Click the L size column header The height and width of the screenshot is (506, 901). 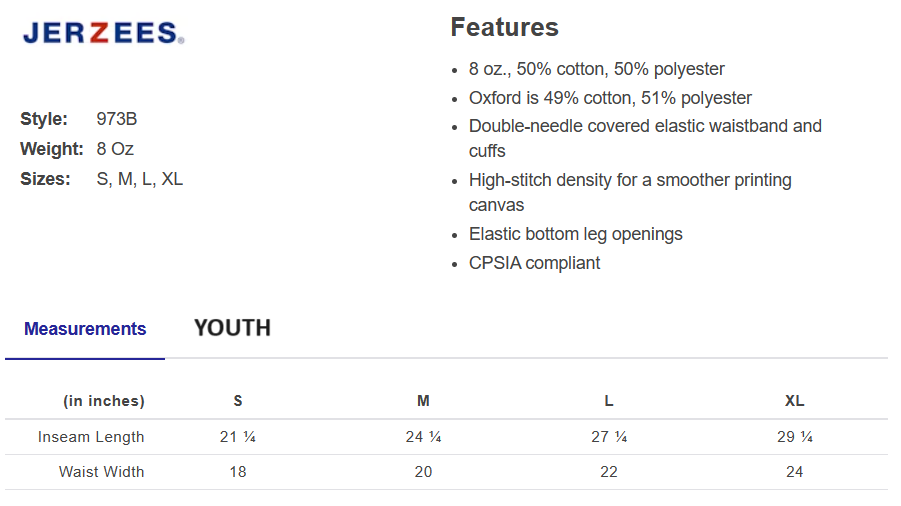pyautogui.click(x=609, y=401)
